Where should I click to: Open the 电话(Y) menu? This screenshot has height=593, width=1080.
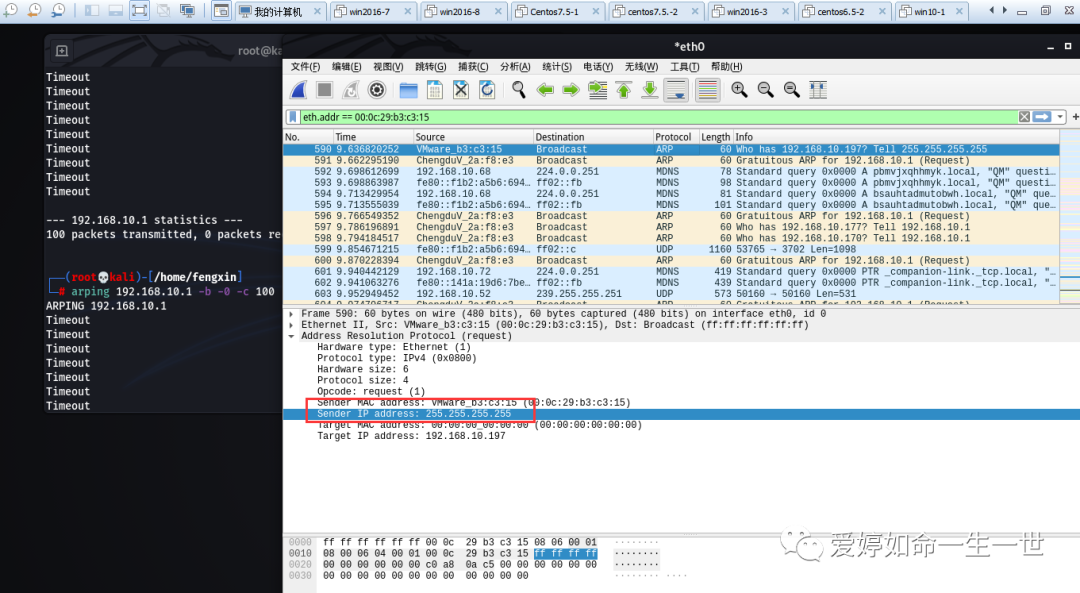[598, 67]
